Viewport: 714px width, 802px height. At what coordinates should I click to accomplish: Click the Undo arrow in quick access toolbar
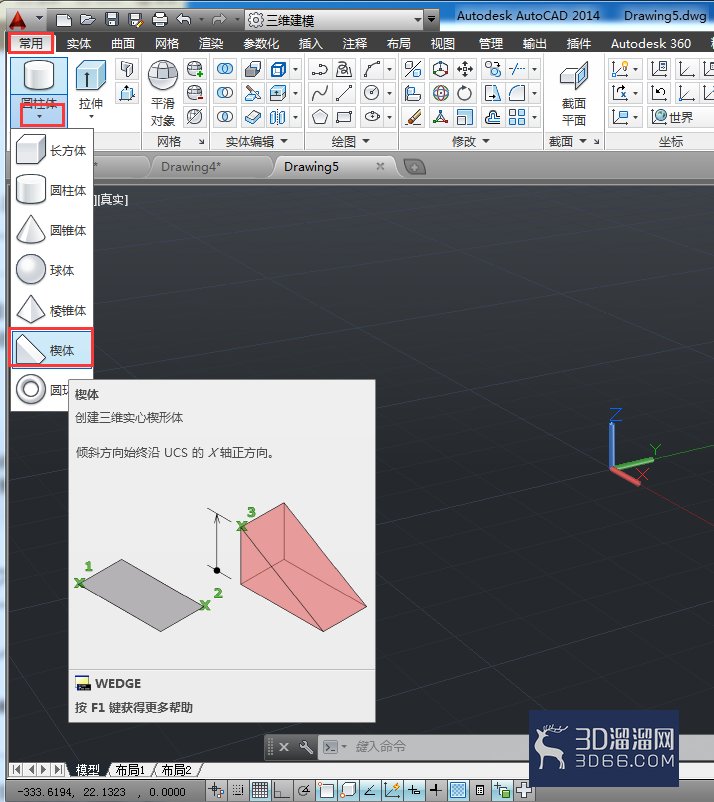point(184,19)
